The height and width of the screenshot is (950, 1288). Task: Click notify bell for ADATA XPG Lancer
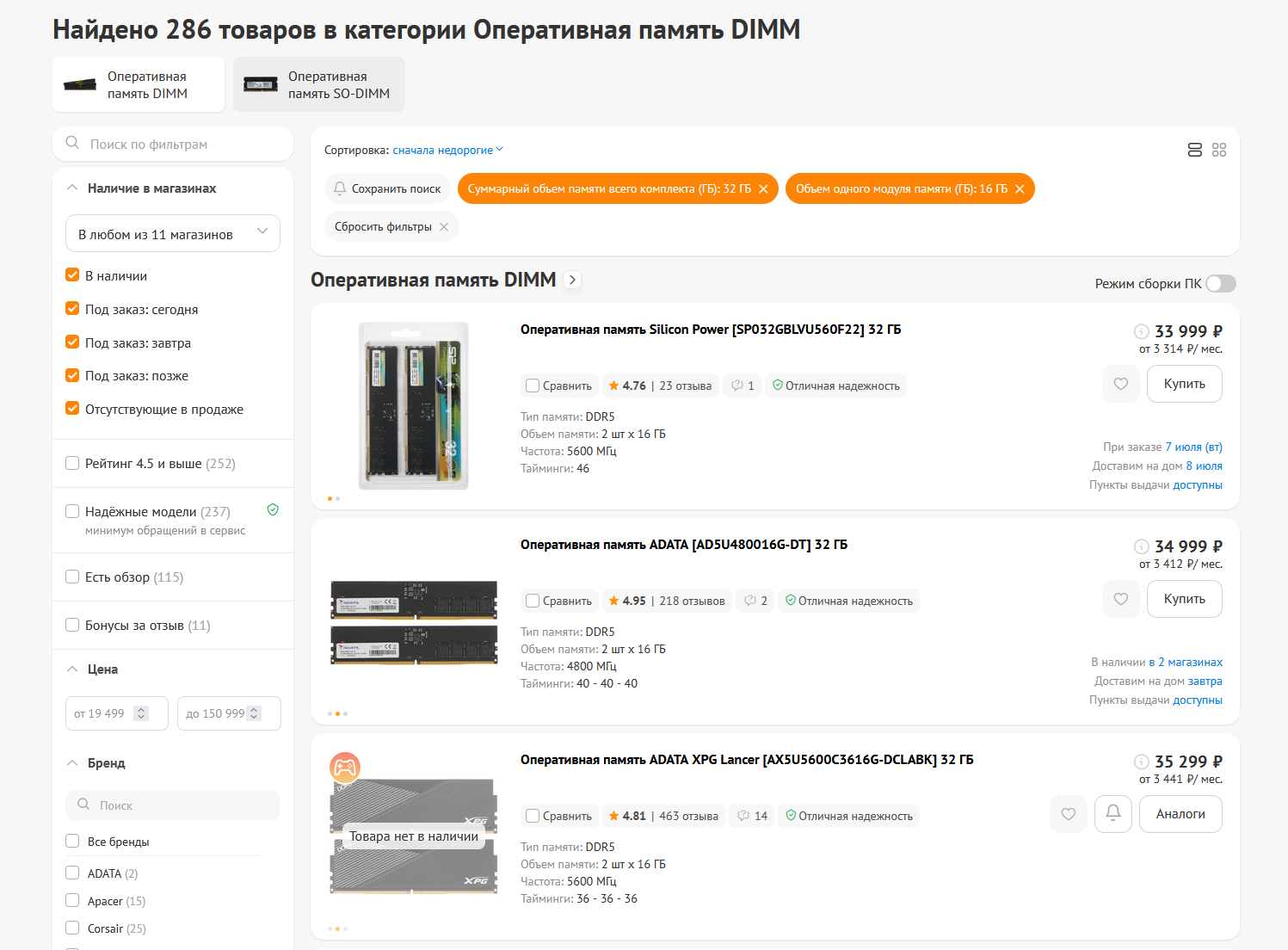[x=1113, y=814]
